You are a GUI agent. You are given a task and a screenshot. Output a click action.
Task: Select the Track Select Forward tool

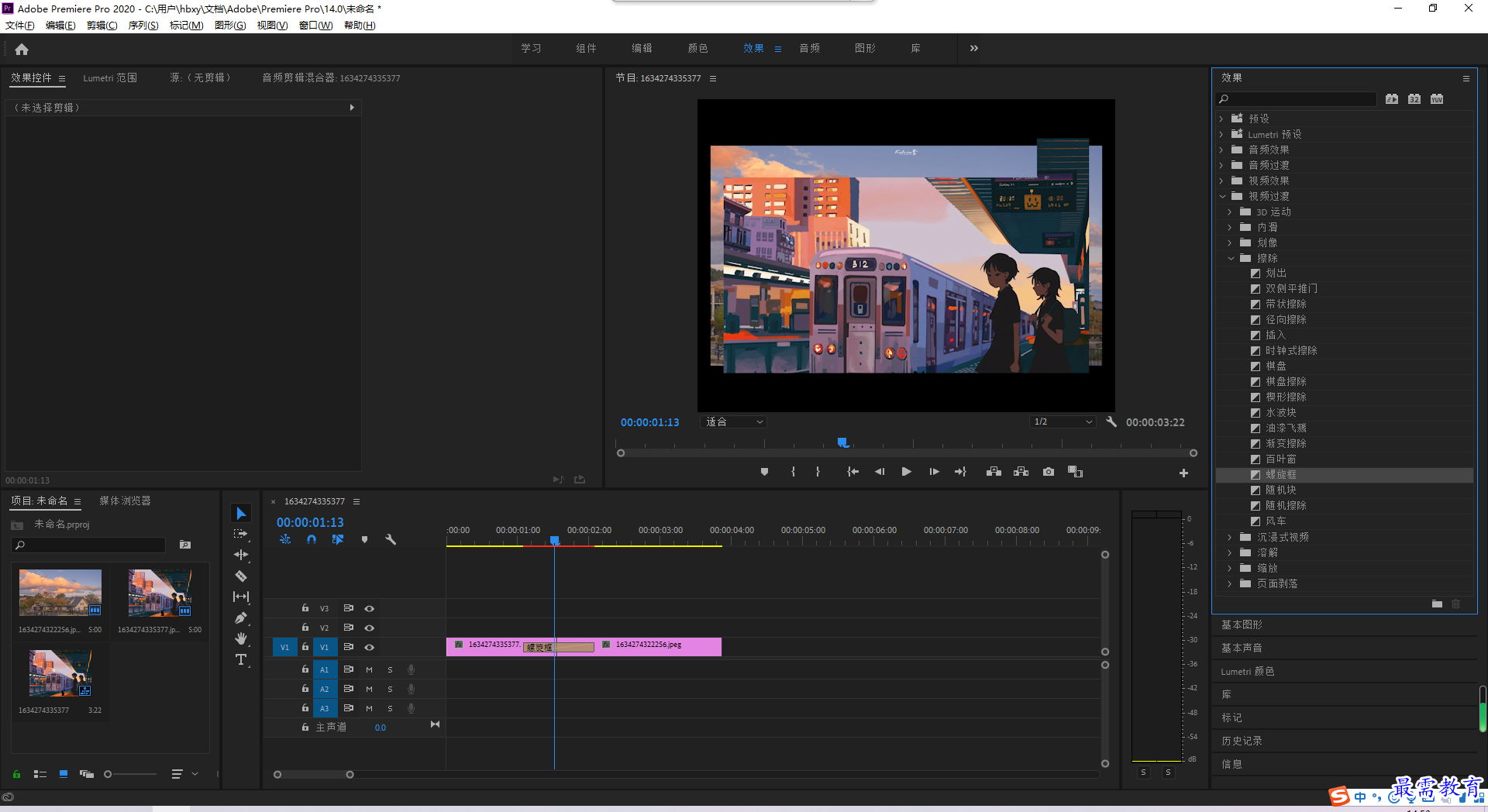(241, 534)
